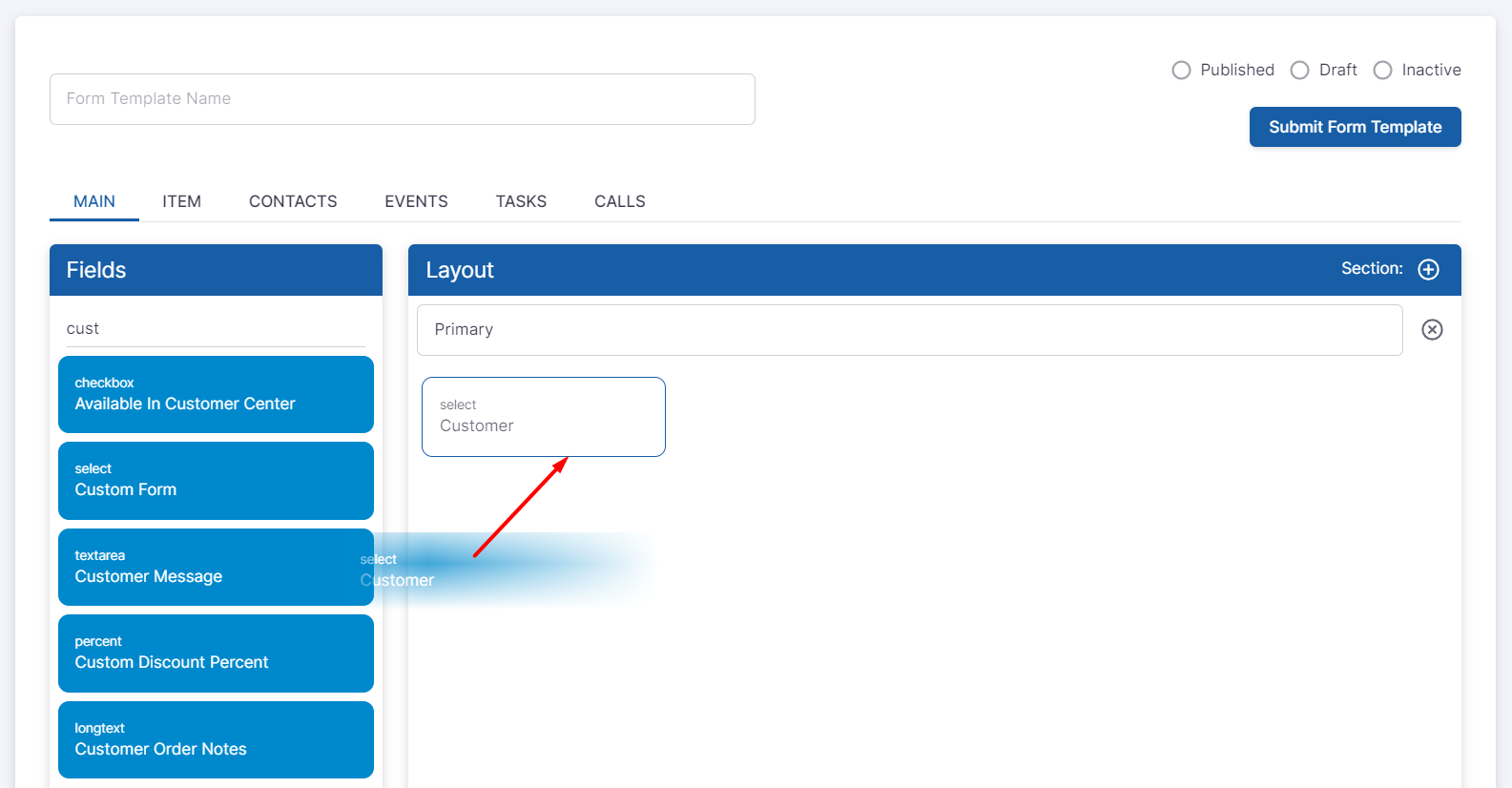The height and width of the screenshot is (788, 1512).
Task: Select the Published radio button
Action: click(x=1181, y=71)
